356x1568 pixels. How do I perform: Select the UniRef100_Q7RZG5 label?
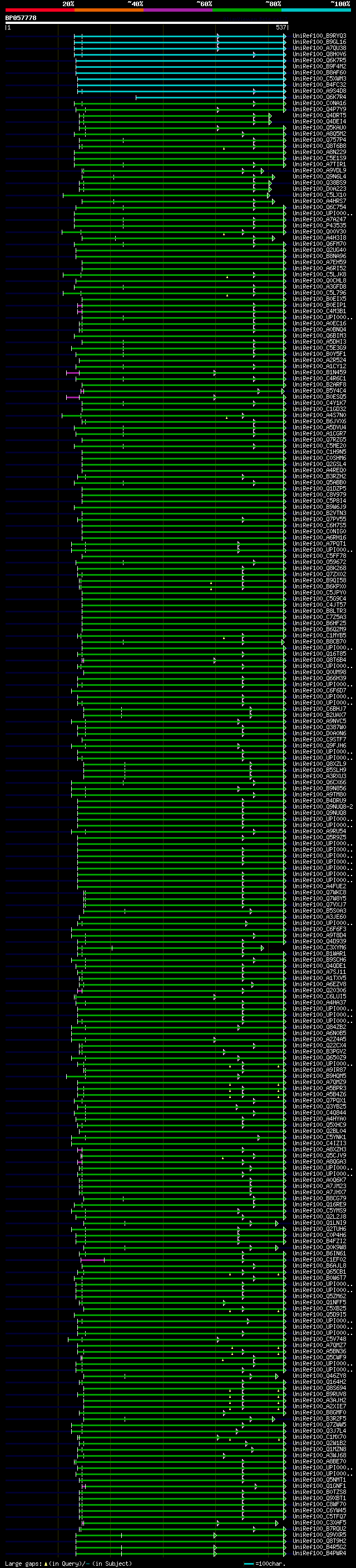coord(319,439)
